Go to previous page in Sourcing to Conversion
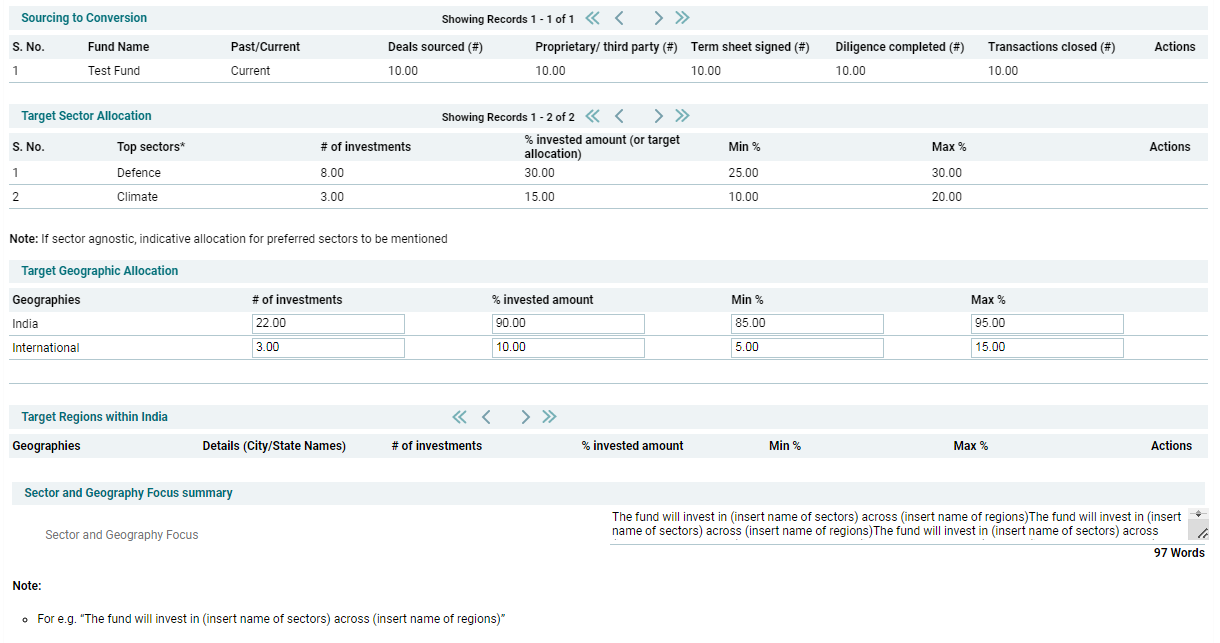 (619, 18)
